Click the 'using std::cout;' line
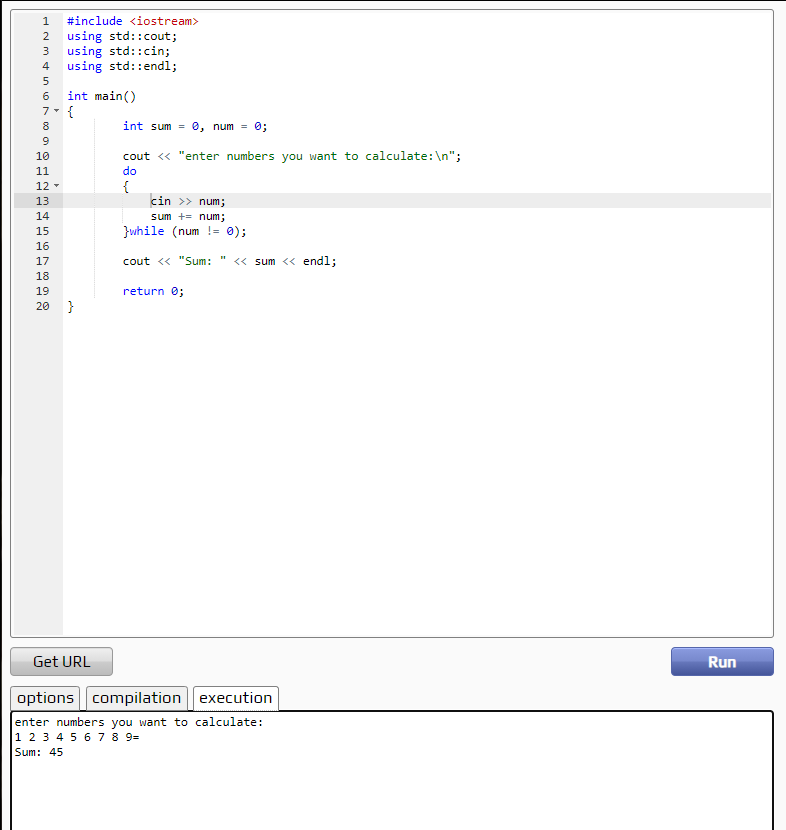The width and height of the screenshot is (786, 830). (122, 36)
